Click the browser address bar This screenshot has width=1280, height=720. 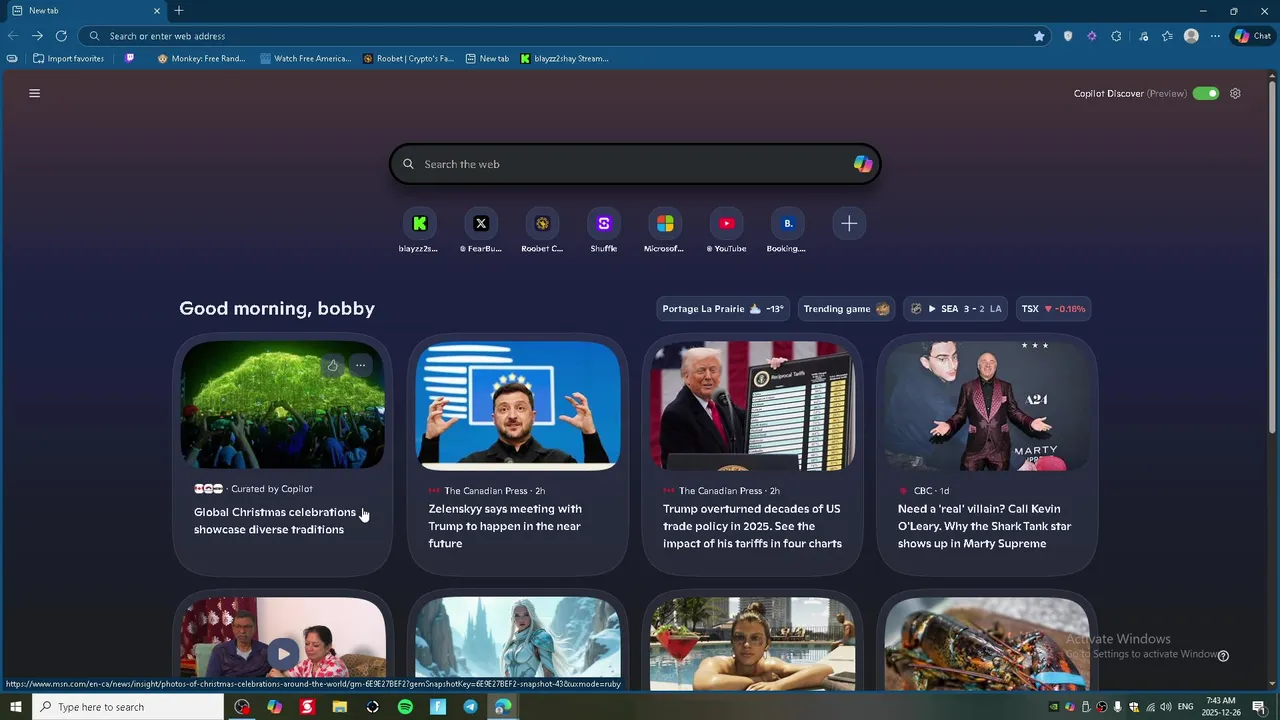coord(565,36)
